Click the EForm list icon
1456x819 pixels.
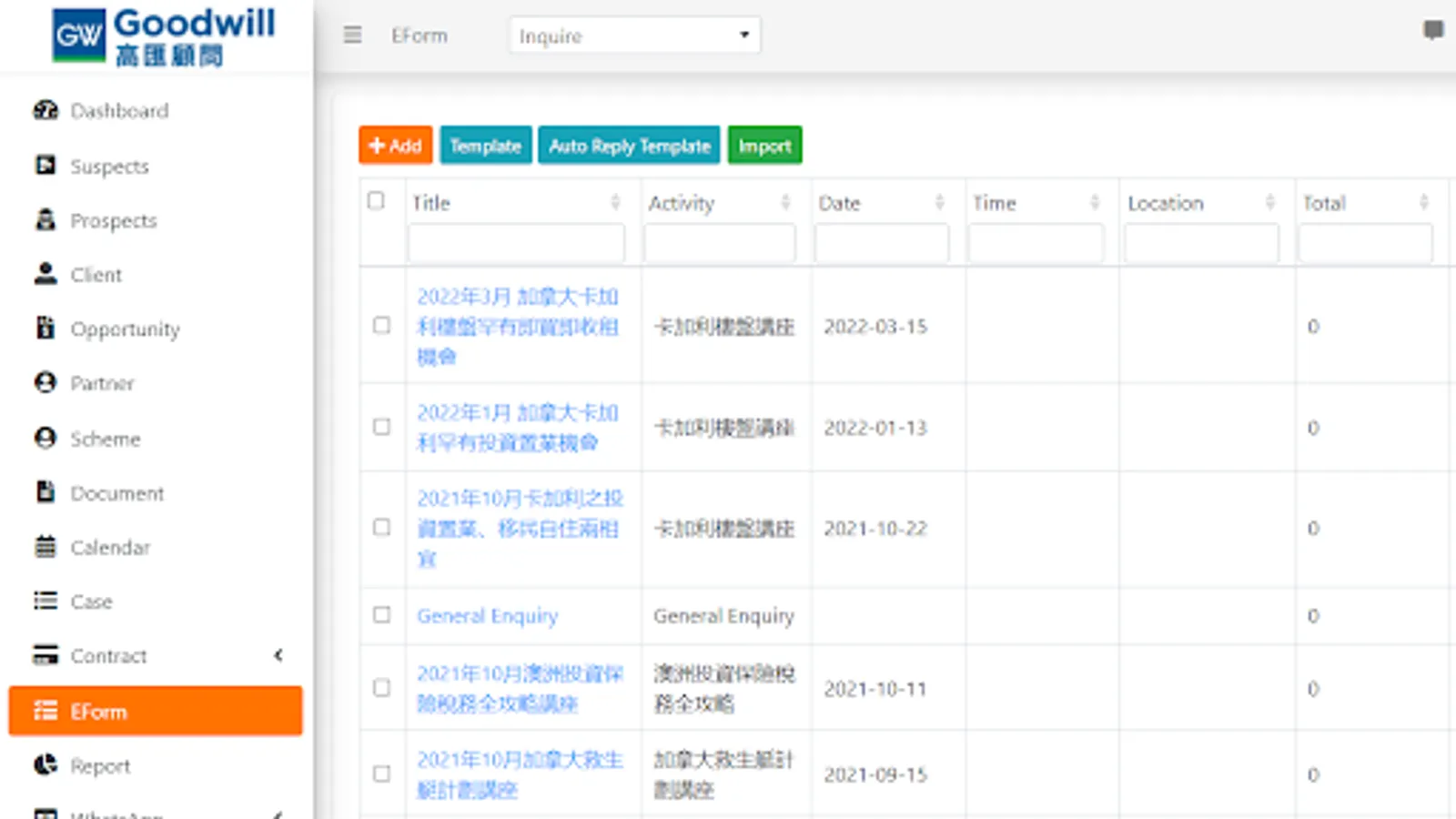[x=45, y=711]
